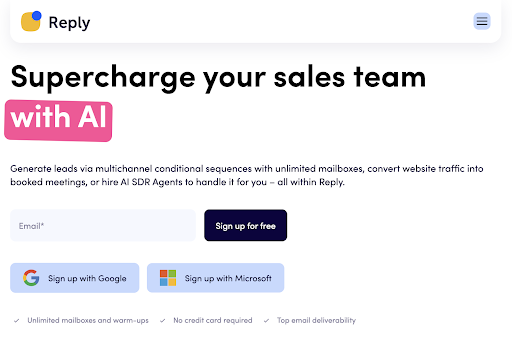Click the pink 'with AI' badge

58,120
